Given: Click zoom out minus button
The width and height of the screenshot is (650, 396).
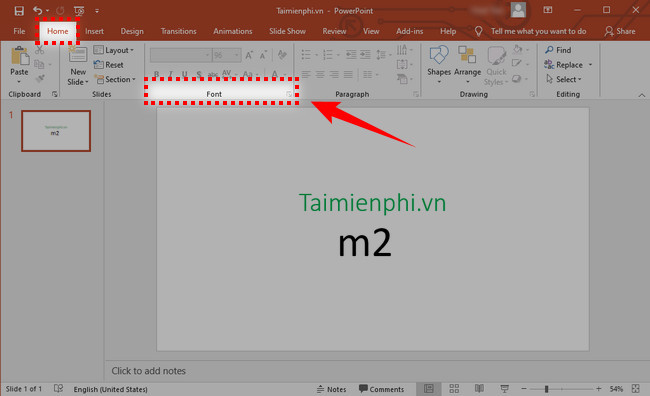Looking at the screenshot, I should tap(524, 389).
